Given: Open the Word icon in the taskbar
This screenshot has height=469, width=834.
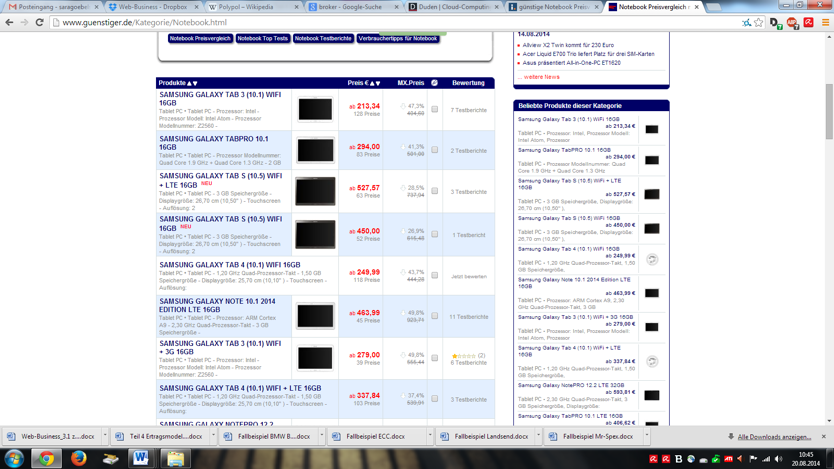Looking at the screenshot, I should point(141,458).
